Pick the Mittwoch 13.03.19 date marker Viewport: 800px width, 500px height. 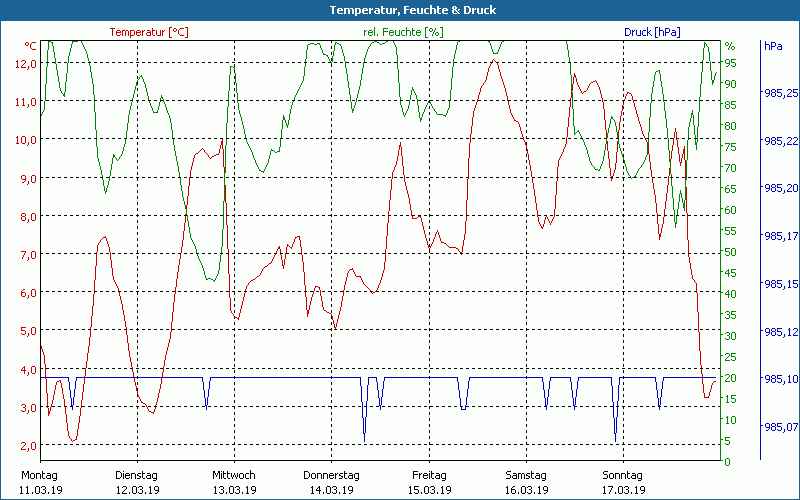tap(234, 482)
